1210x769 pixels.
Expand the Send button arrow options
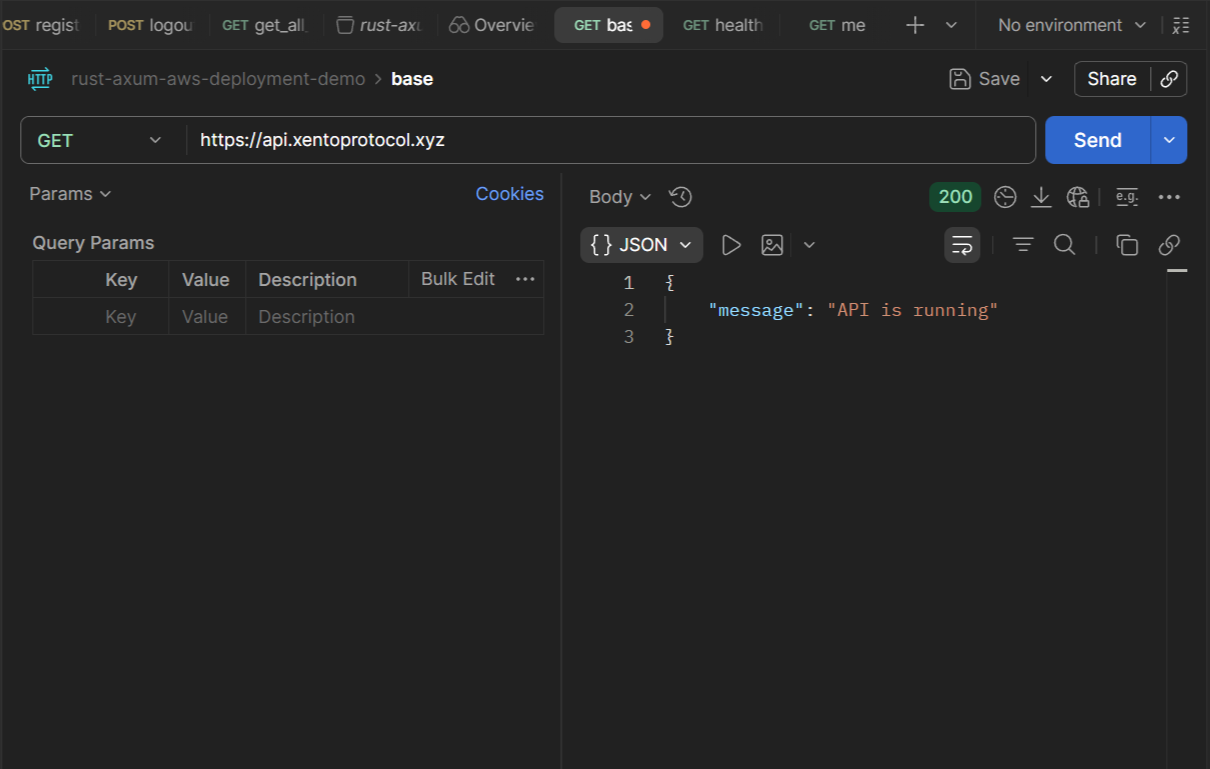(x=1168, y=140)
